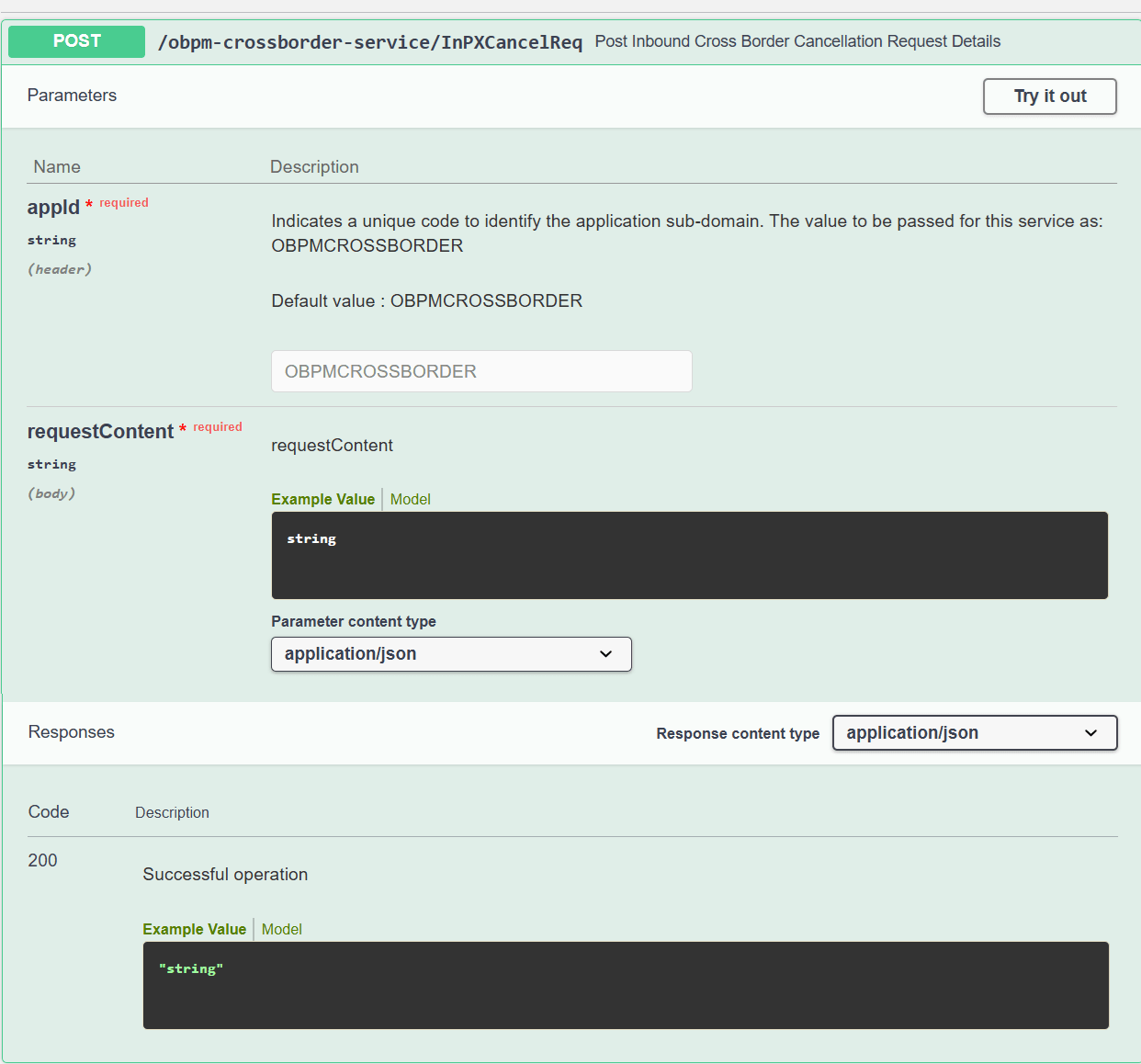Click the 'Successful operation' description text

(x=225, y=875)
